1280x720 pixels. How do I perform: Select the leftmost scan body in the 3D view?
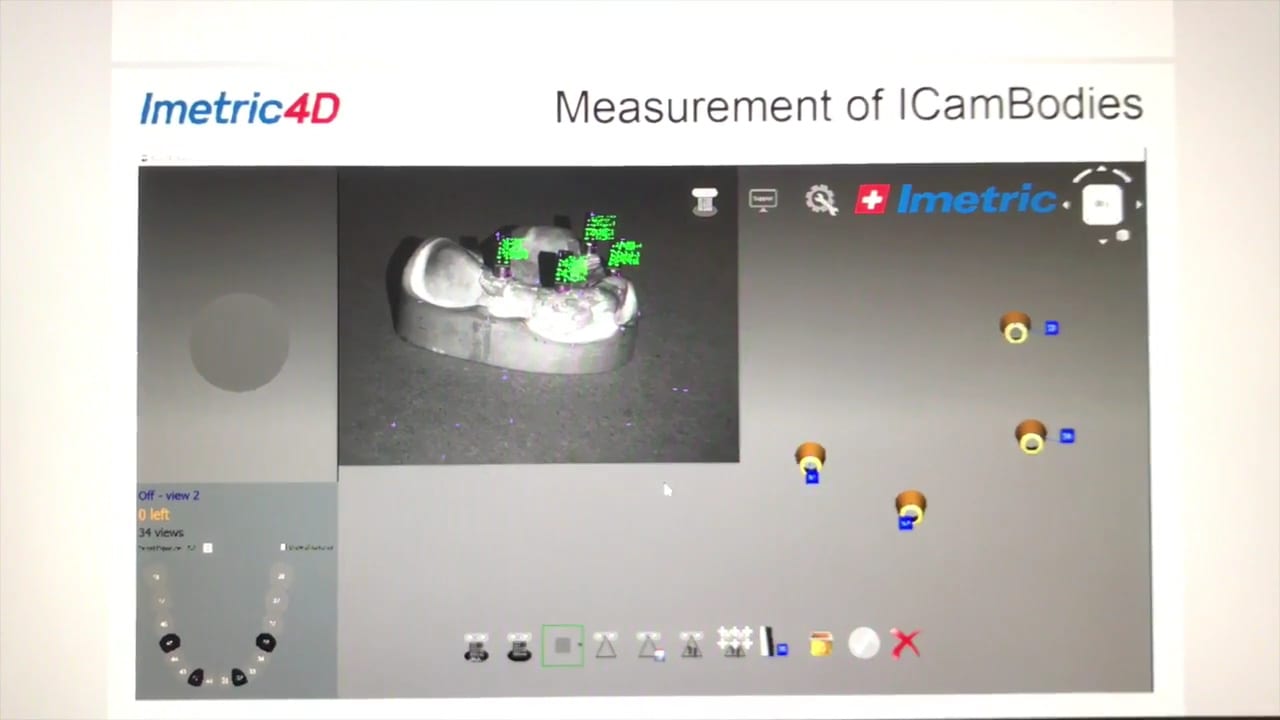810,458
